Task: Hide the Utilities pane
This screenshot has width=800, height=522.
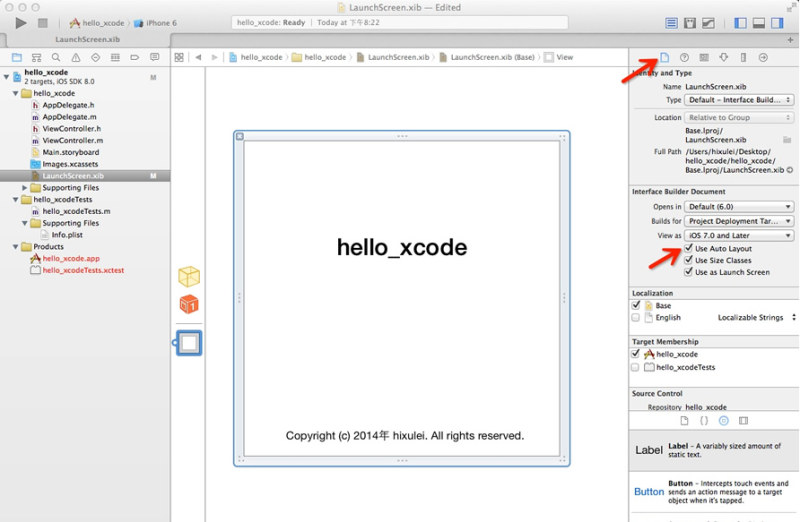Action: coord(777,23)
